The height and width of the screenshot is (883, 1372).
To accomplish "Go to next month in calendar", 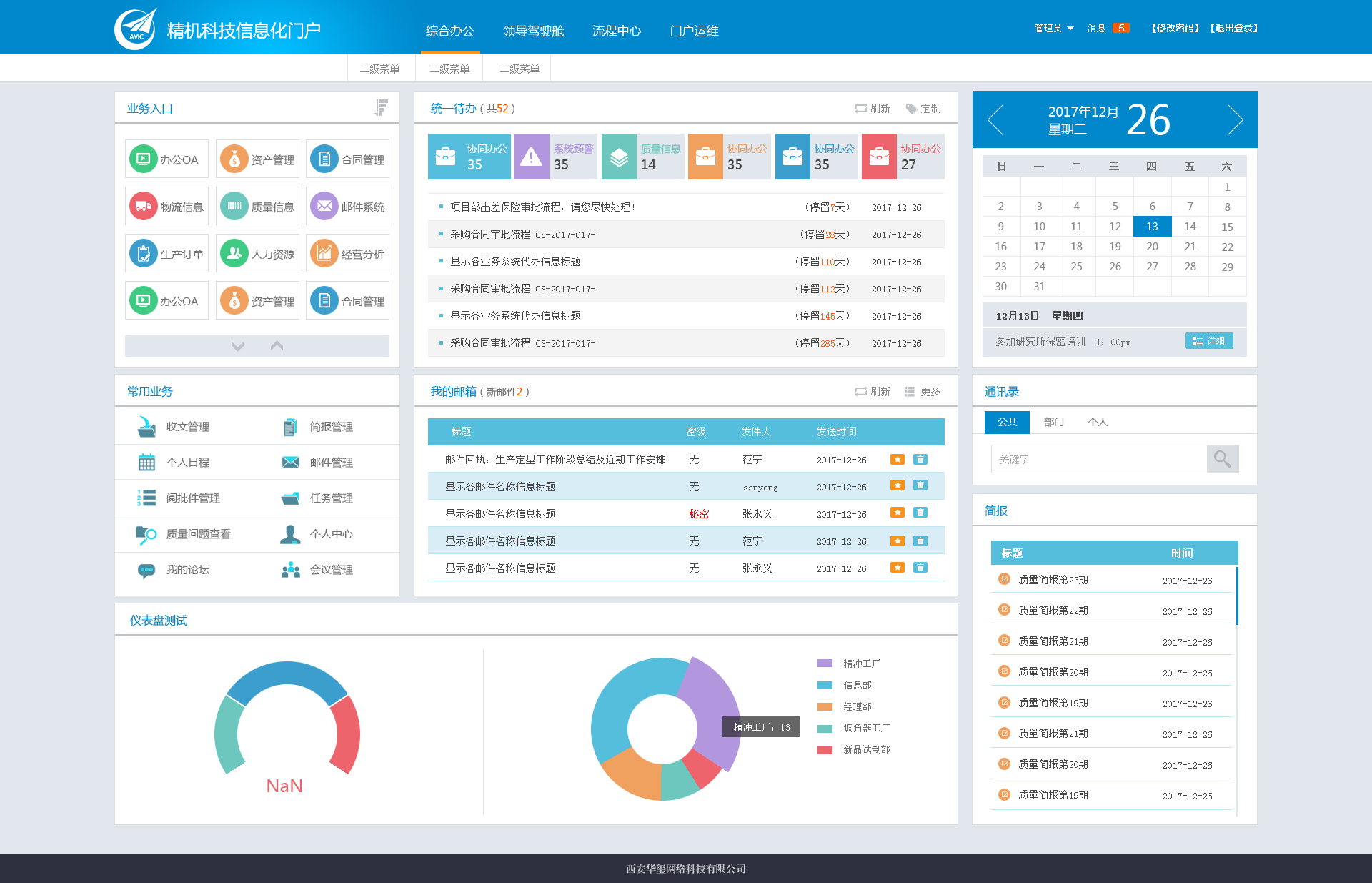I will 1236,119.
